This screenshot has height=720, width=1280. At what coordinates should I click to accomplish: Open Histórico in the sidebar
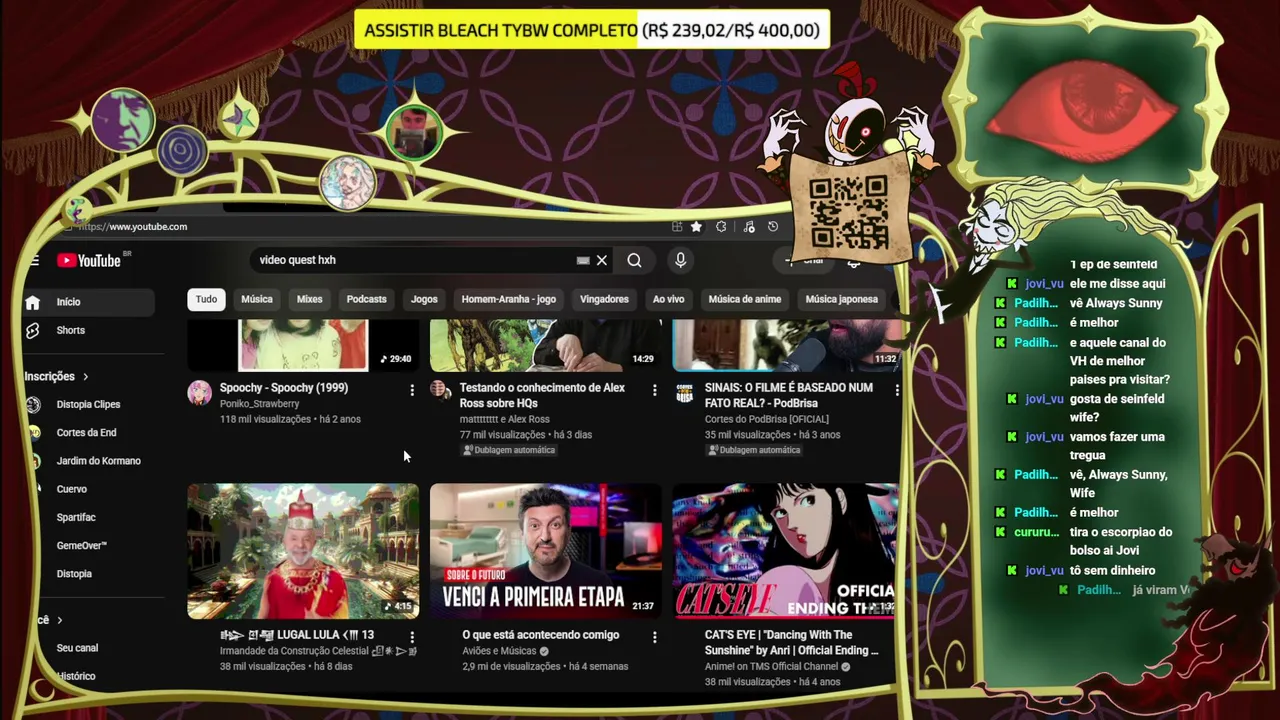pos(76,676)
